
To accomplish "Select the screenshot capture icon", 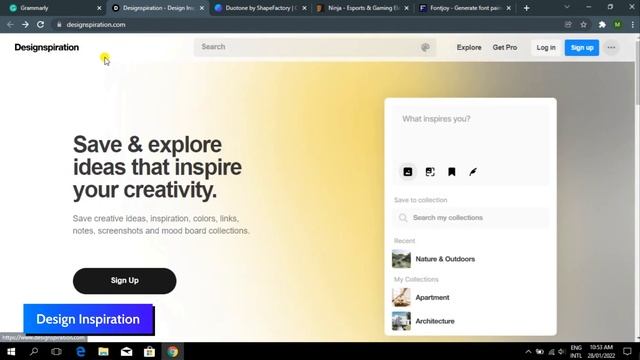I will [430, 172].
